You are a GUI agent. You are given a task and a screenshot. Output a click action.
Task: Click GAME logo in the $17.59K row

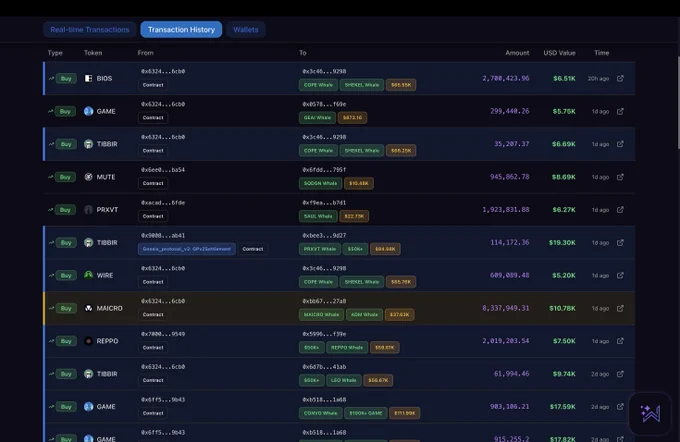(x=88, y=406)
